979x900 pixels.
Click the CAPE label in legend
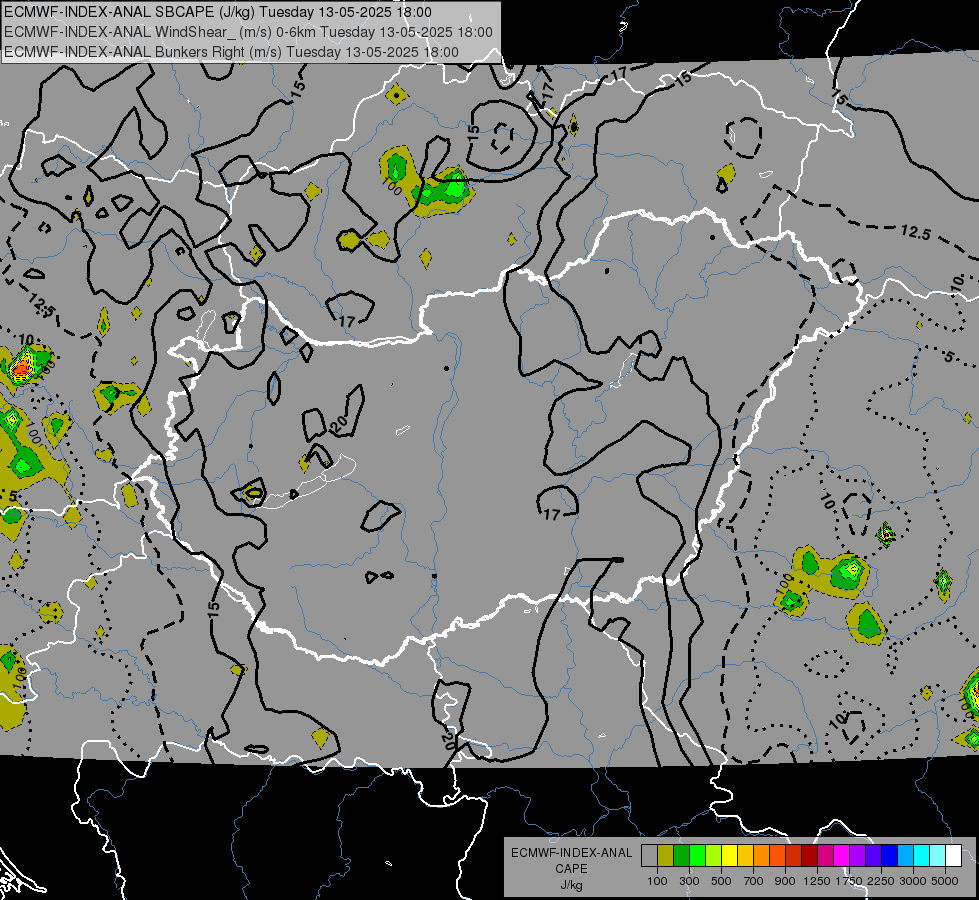tap(571, 869)
